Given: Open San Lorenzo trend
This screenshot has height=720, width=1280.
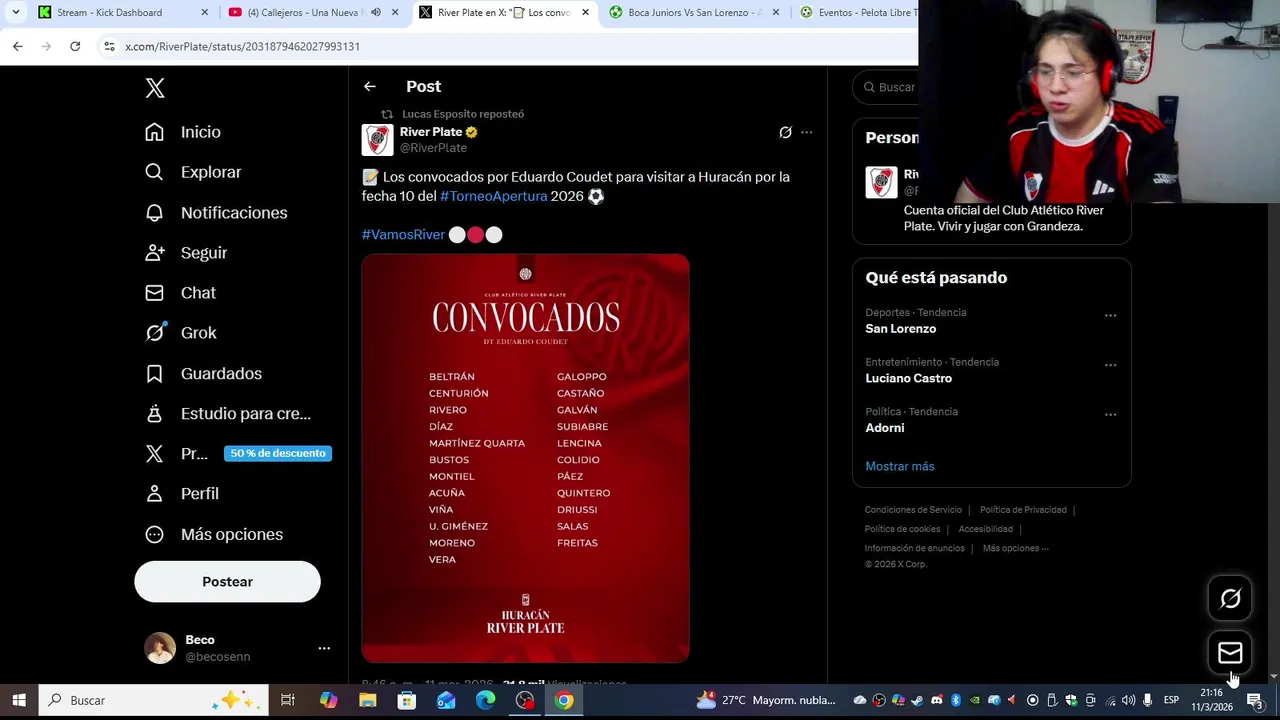Looking at the screenshot, I should click(x=900, y=329).
